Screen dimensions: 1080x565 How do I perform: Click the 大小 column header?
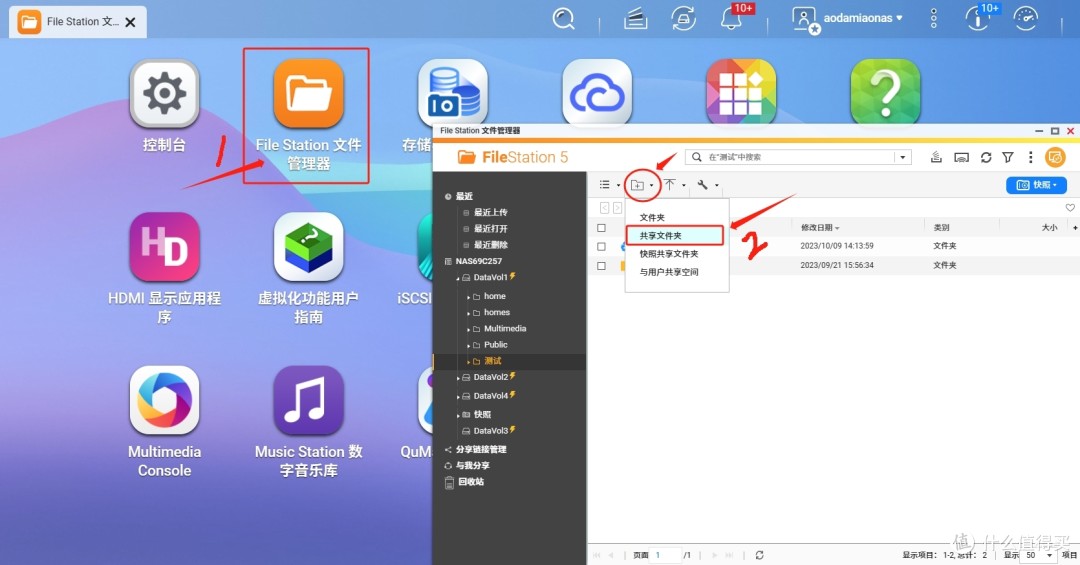[1049, 227]
